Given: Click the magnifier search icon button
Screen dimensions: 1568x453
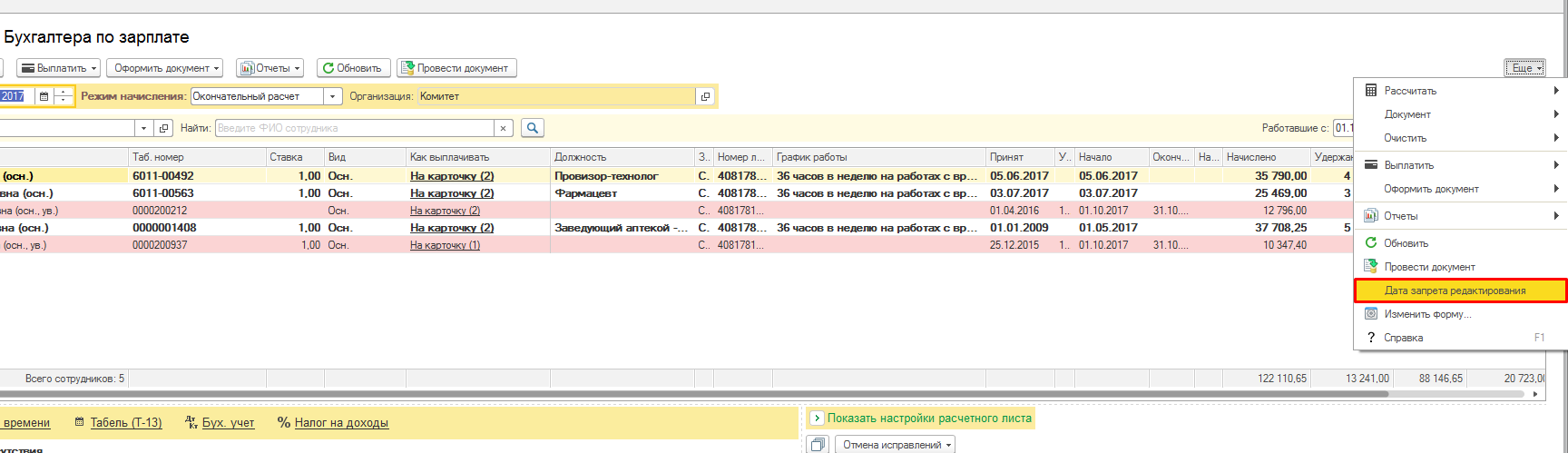Looking at the screenshot, I should tap(533, 128).
